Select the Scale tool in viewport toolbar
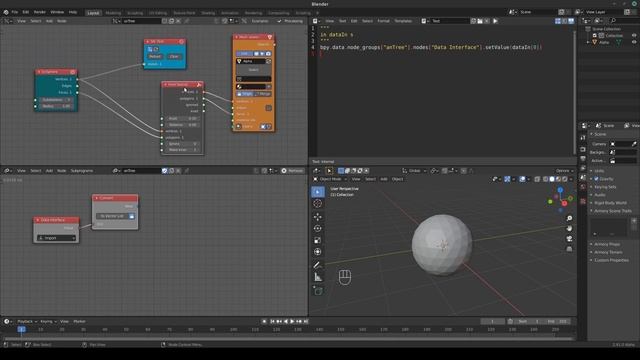The image size is (640, 360). coord(318,240)
